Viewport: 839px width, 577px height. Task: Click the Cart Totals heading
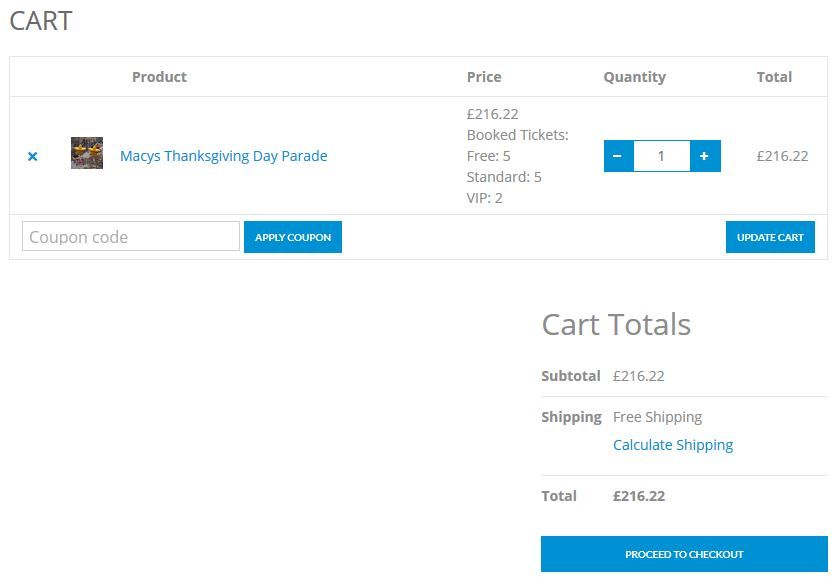[x=616, y=324]
